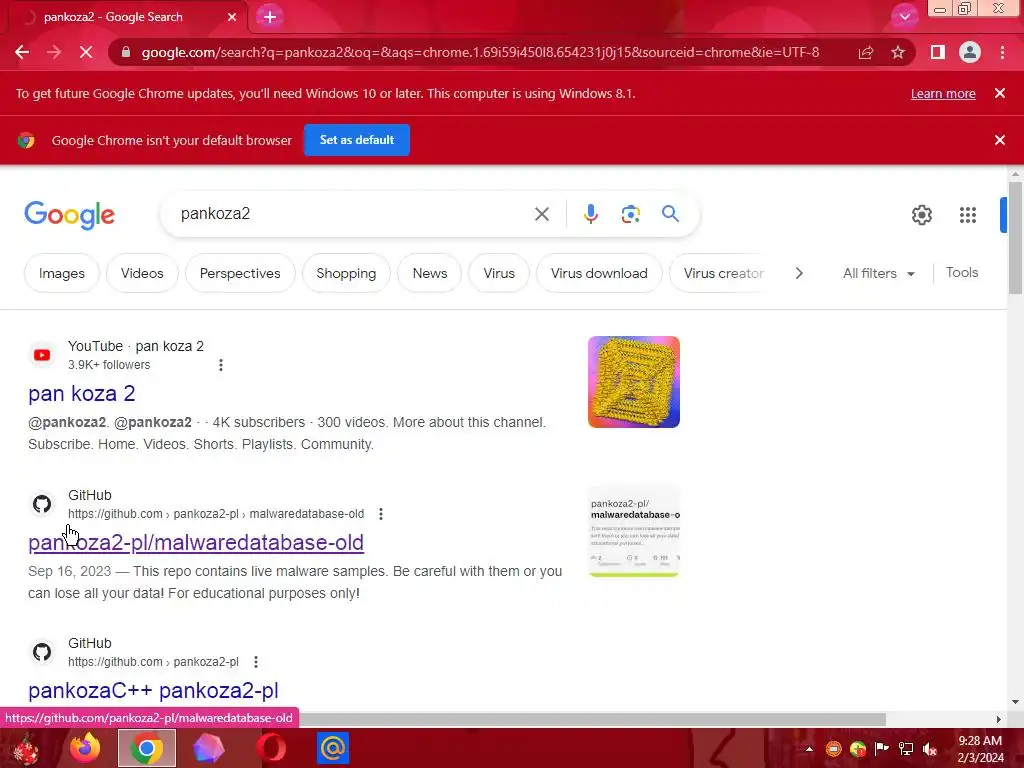
Task: Stop loading the page
Action: 86,52
